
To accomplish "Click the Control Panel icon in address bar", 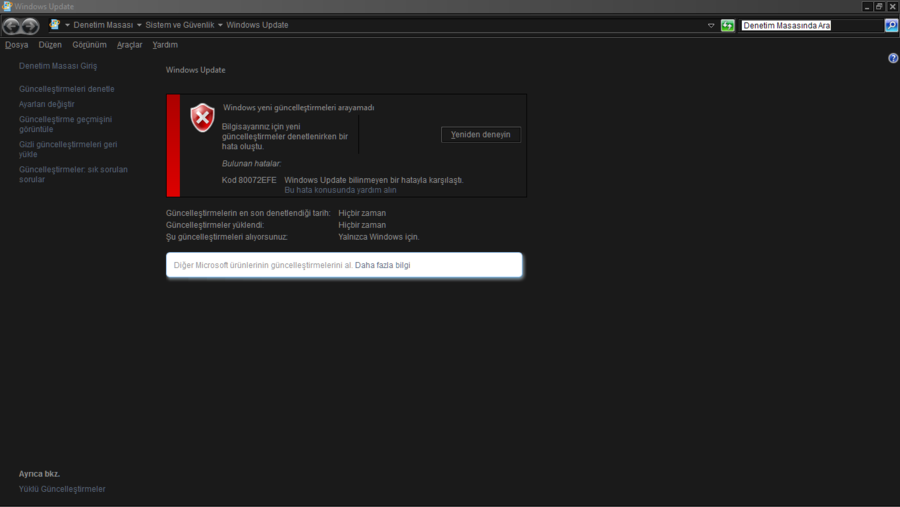I will coord(55,25).
